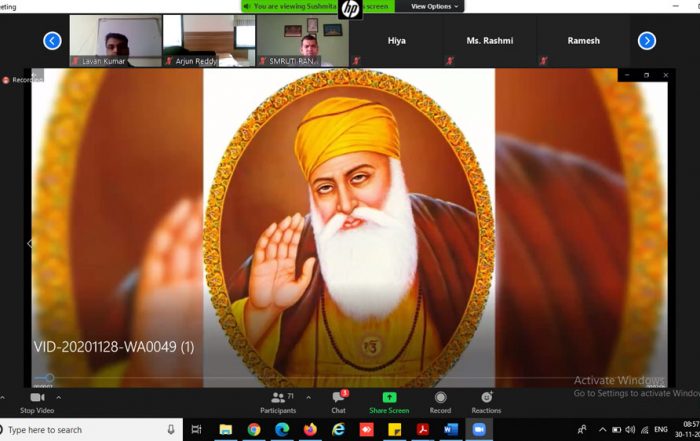Image resolution: width=700 pixels, height=441 pixels.
Task: Launch Firefox from taskbar
Action: [310, 429]
